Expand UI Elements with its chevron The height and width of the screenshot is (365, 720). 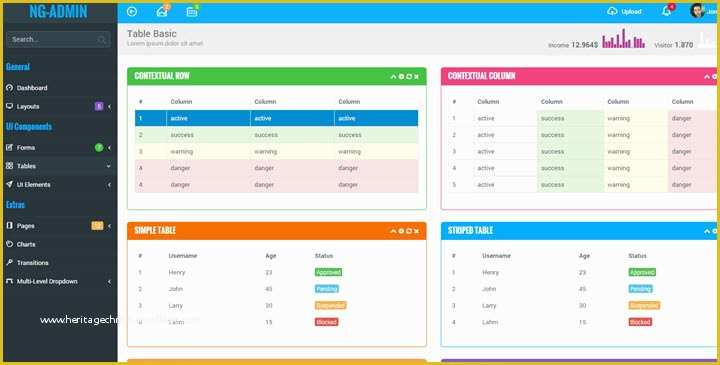[x=109, y=185]
